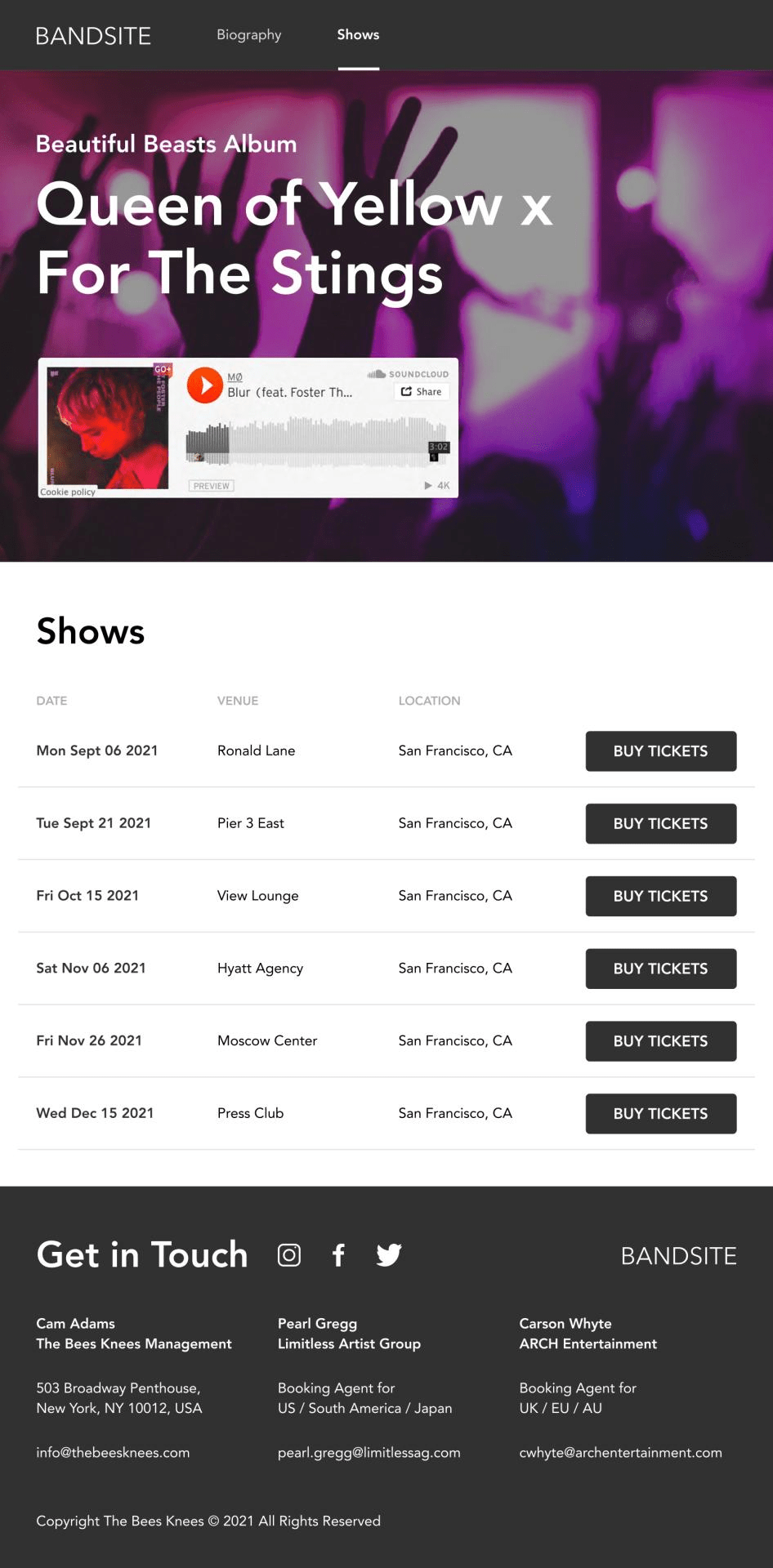Buy tickets for View Lounge show
The width and height of the screenshot is (773, 1568).
[661, 896]
